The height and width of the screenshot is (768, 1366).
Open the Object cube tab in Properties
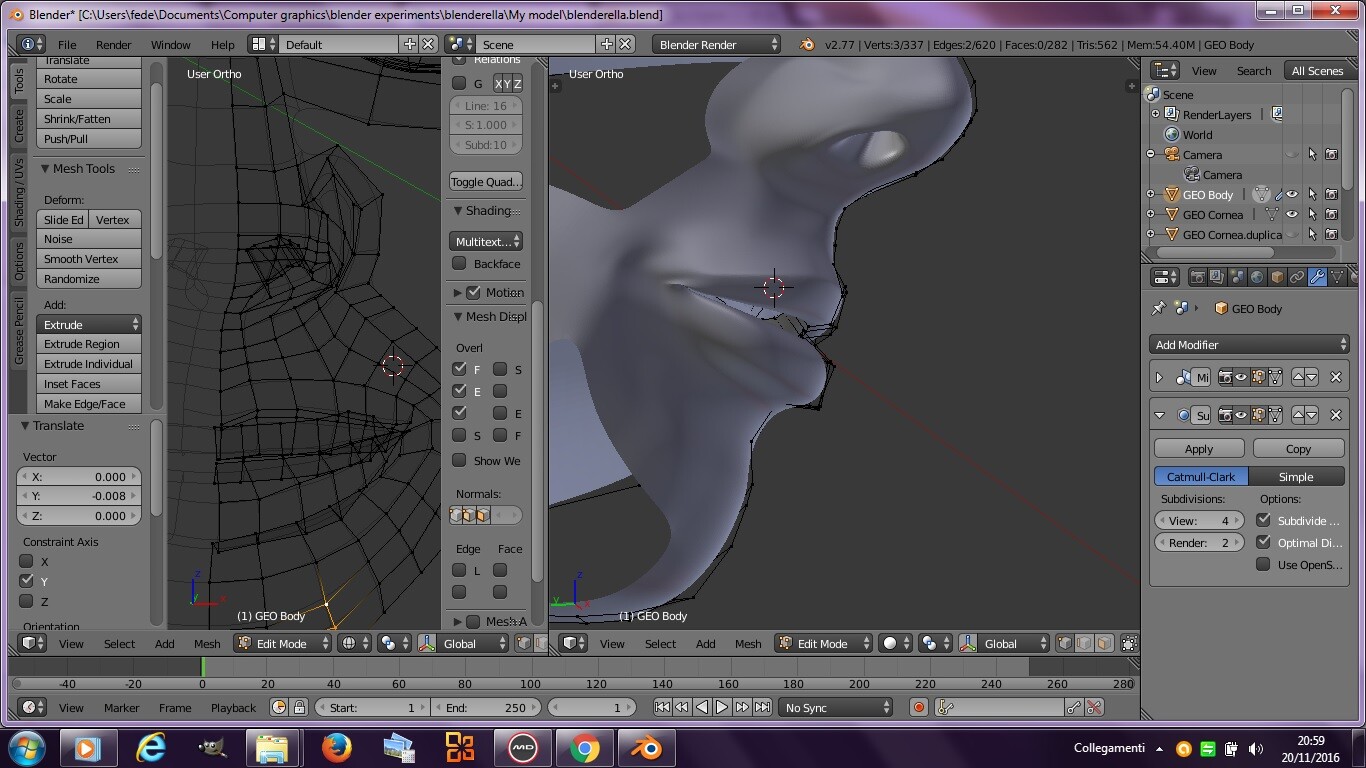1277,277
